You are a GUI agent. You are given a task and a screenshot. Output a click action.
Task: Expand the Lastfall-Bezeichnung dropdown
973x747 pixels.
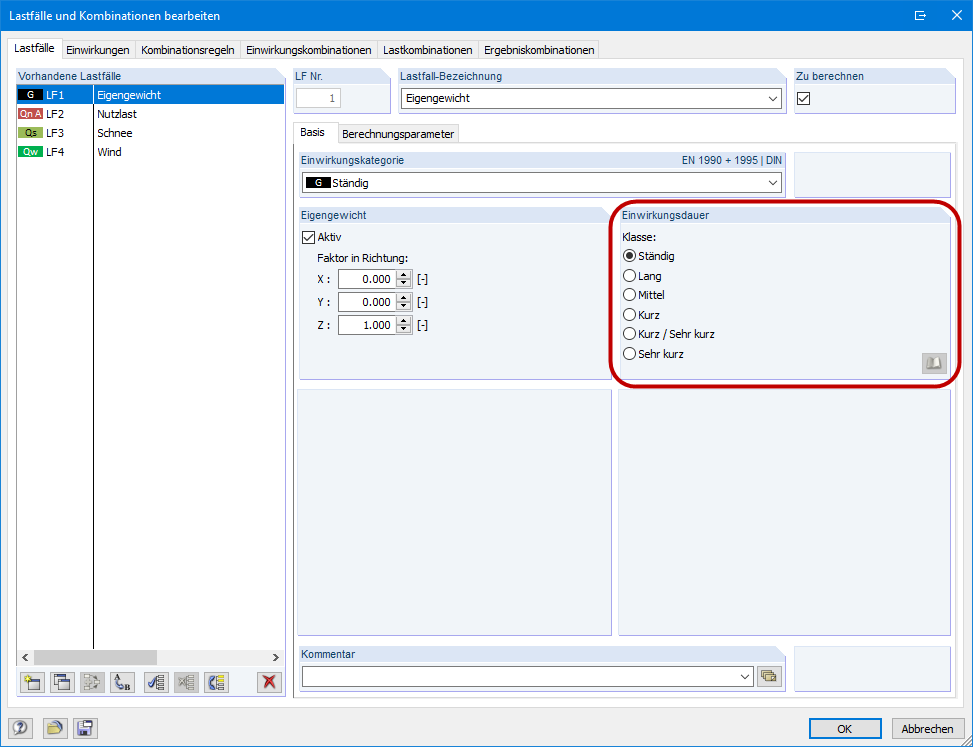[773, 99]
